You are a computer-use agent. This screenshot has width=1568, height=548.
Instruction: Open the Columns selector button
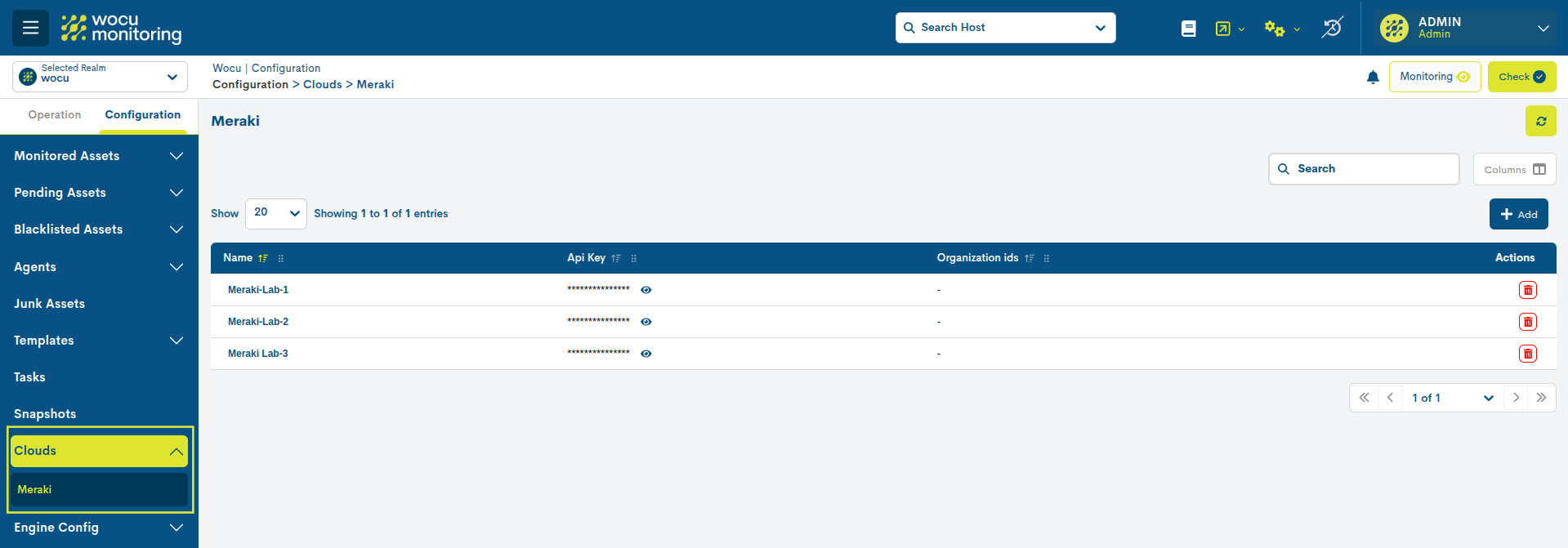click(x=1514, y=169)
